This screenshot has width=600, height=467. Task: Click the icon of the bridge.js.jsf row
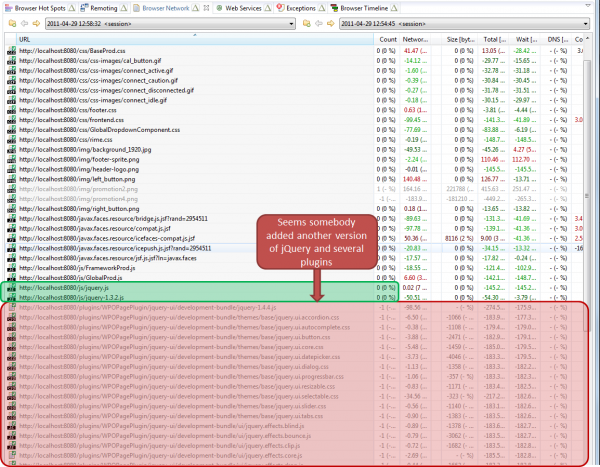[11, 219]
